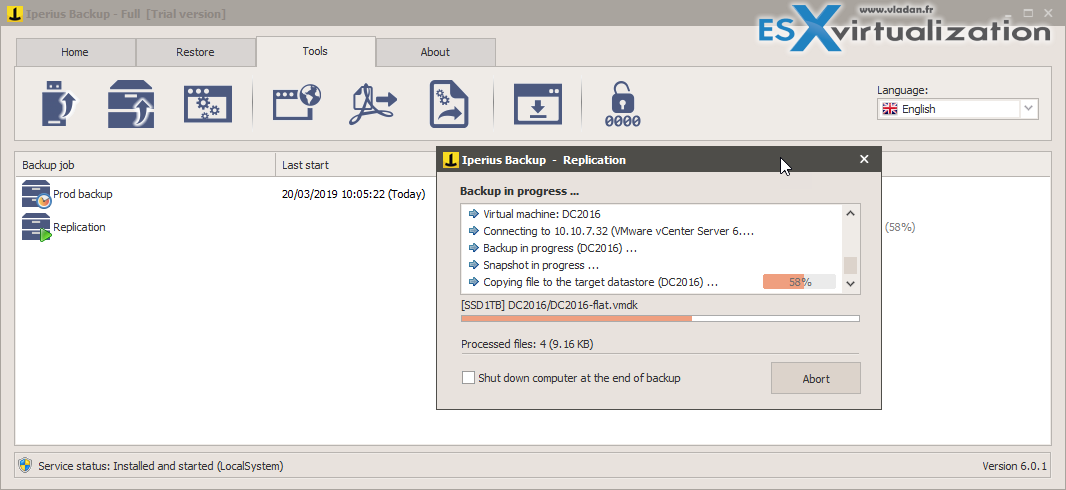This screenshot has height=490, width=1066.
Task: Click the Replication job running icon
Action: tap(36, 227)
